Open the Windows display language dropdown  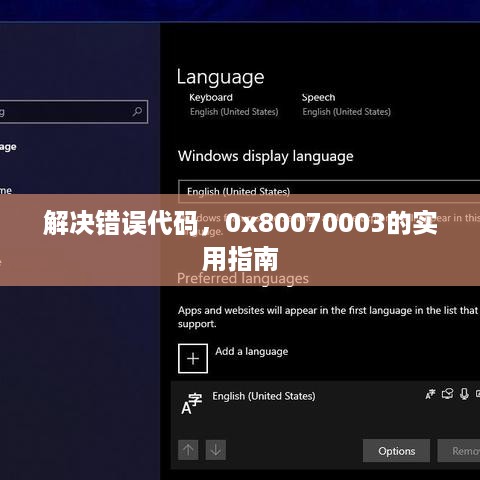(329, 191)
